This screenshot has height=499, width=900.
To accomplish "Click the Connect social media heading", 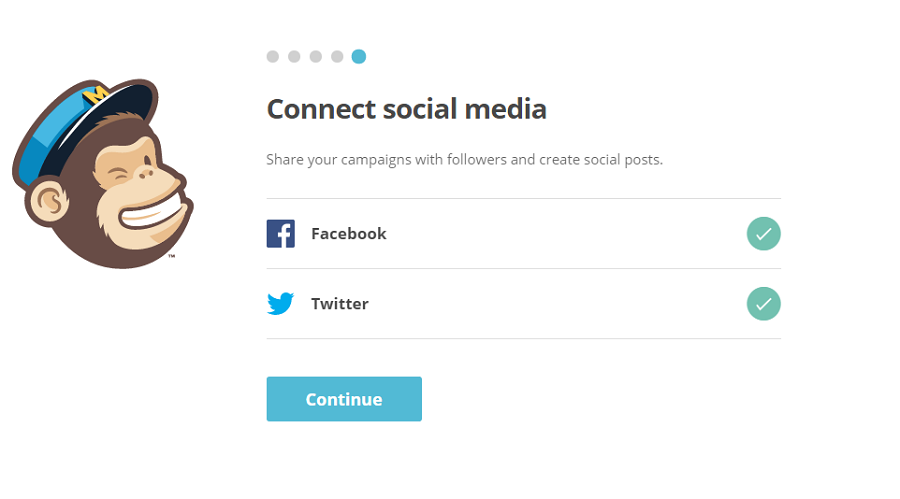I will pyautogui.click(x=406, y=109).
